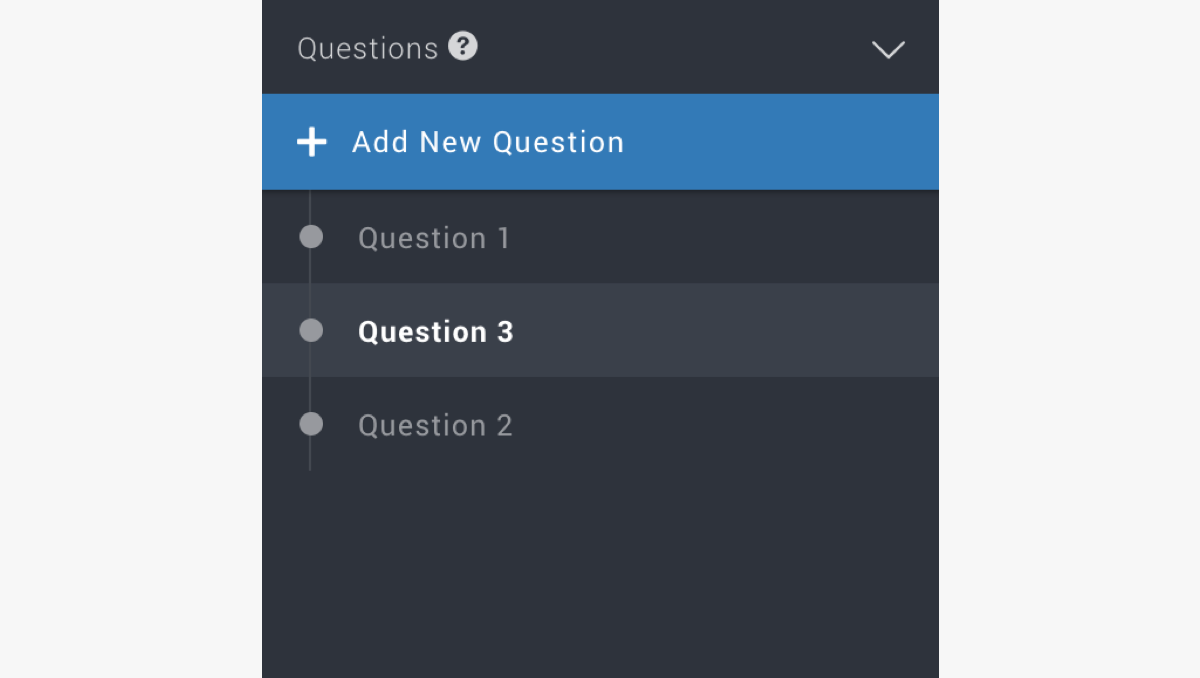Click the highlighted Question 3 row background

(x=600, y=330)
